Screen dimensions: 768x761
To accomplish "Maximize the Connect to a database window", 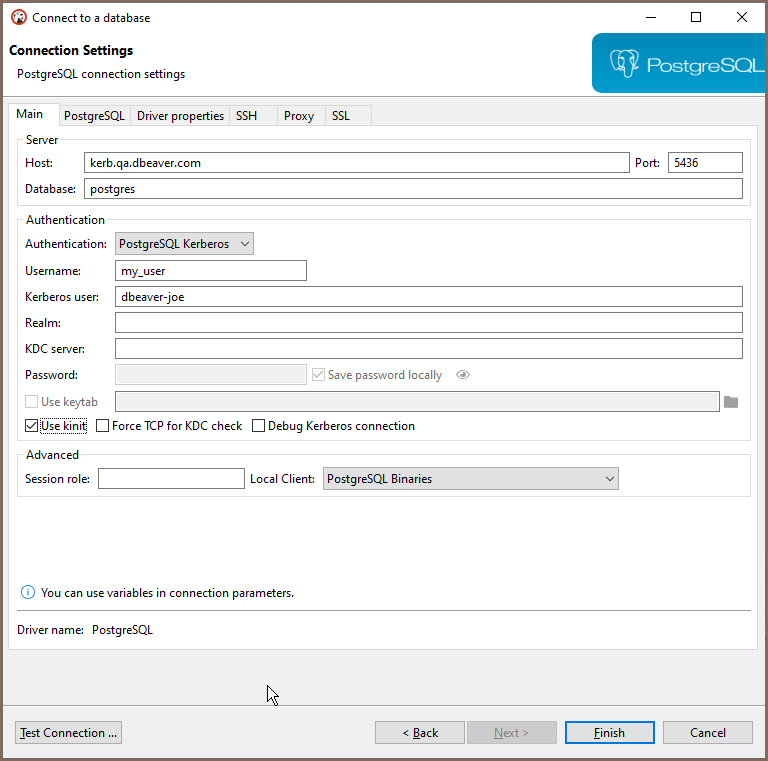I will [x=696, y=18].
